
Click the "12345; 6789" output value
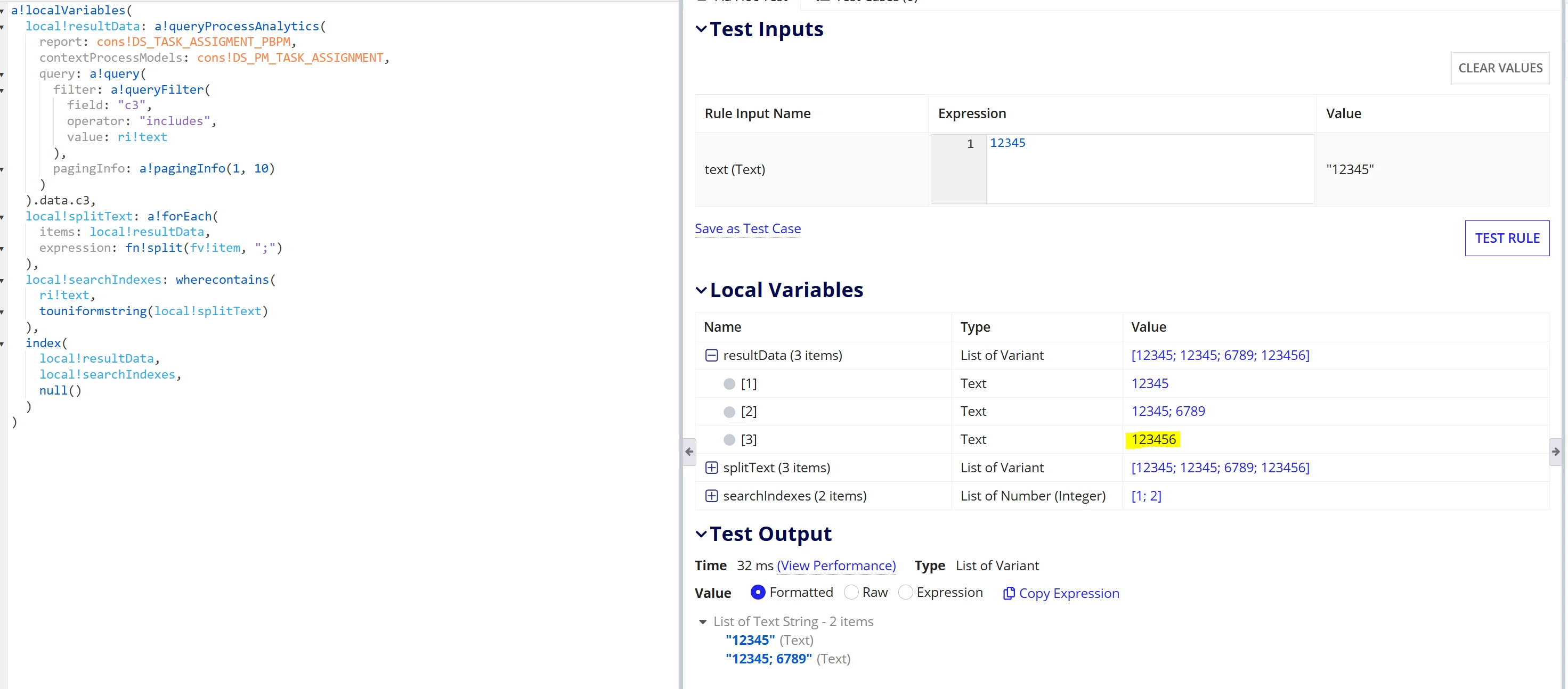tap(768, 659)
